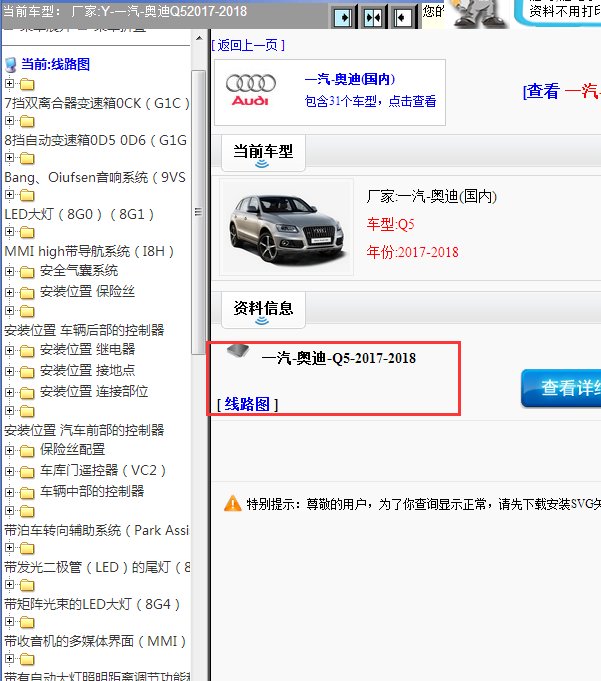Click the 当前:线路图 heading text
This screenshot has width=601, height=681.
56,65
